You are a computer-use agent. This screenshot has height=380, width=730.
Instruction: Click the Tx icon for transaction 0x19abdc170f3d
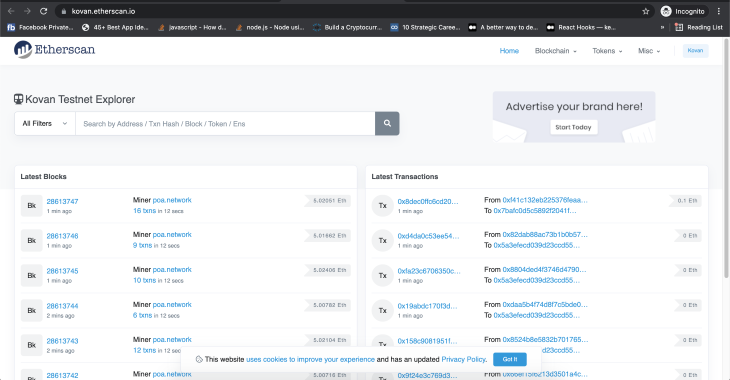point(383,310)
